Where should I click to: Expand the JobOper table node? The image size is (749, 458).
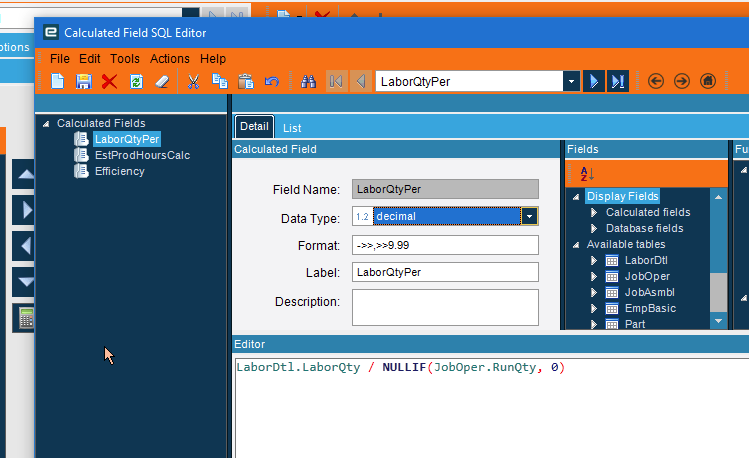[594, 277]
